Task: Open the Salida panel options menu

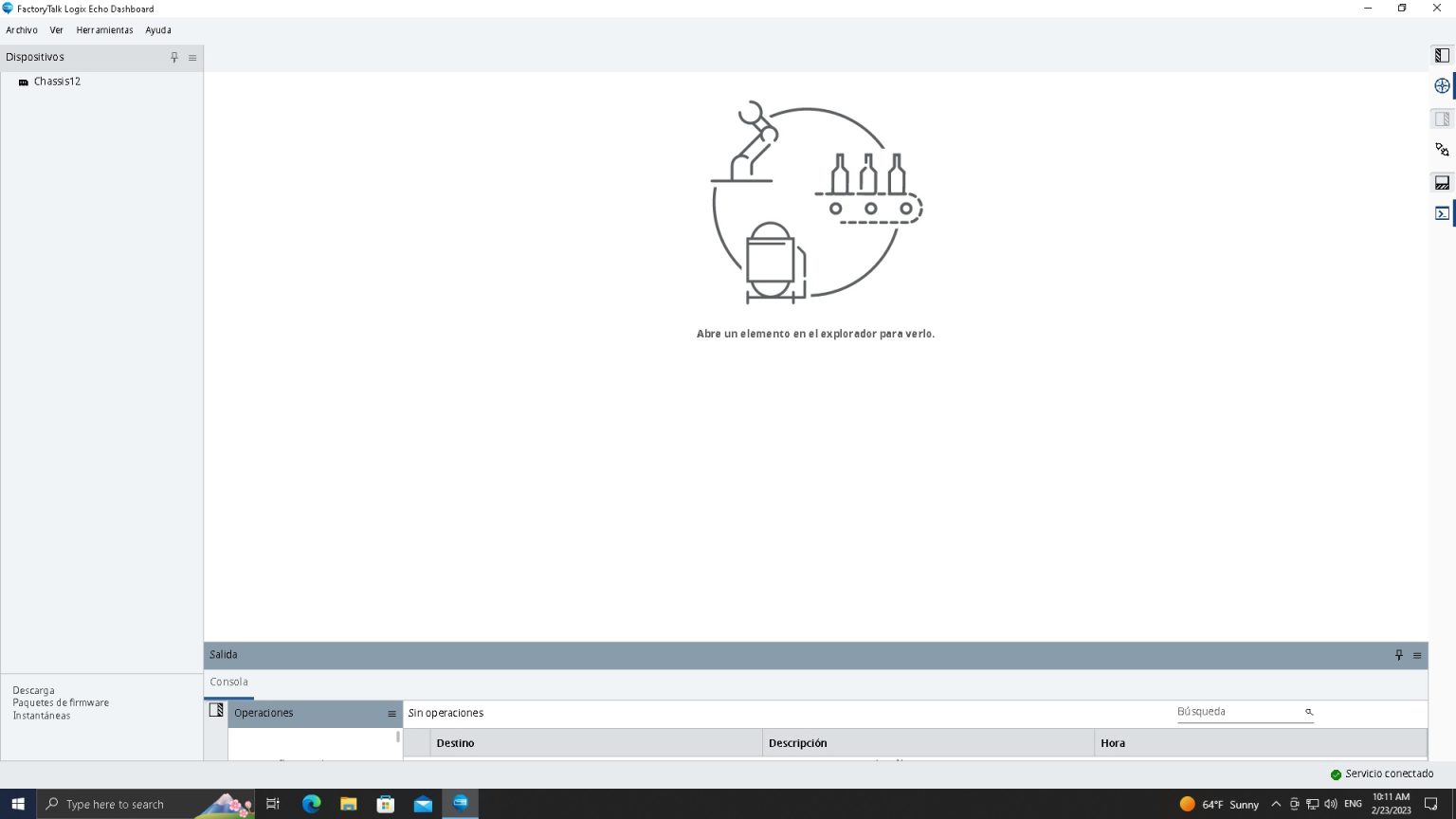Action: coord(1418,655)
